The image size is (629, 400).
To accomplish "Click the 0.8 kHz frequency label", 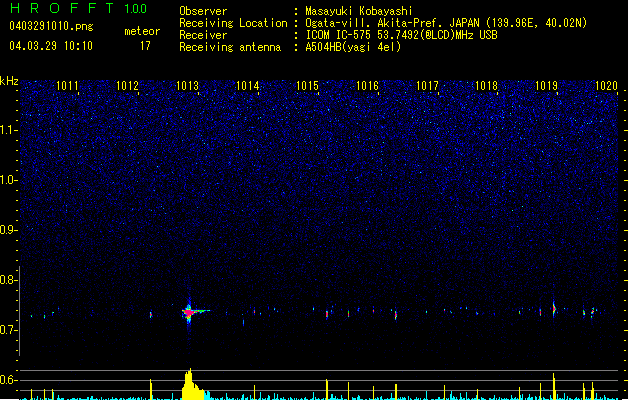I will point(9,280).
